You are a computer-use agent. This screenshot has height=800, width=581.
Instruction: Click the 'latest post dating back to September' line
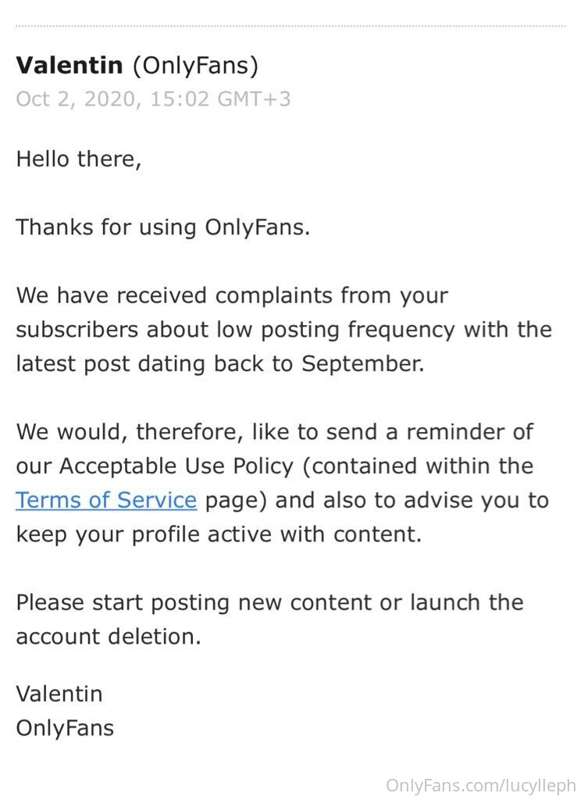pyautogui.click(x=220, y=364)
